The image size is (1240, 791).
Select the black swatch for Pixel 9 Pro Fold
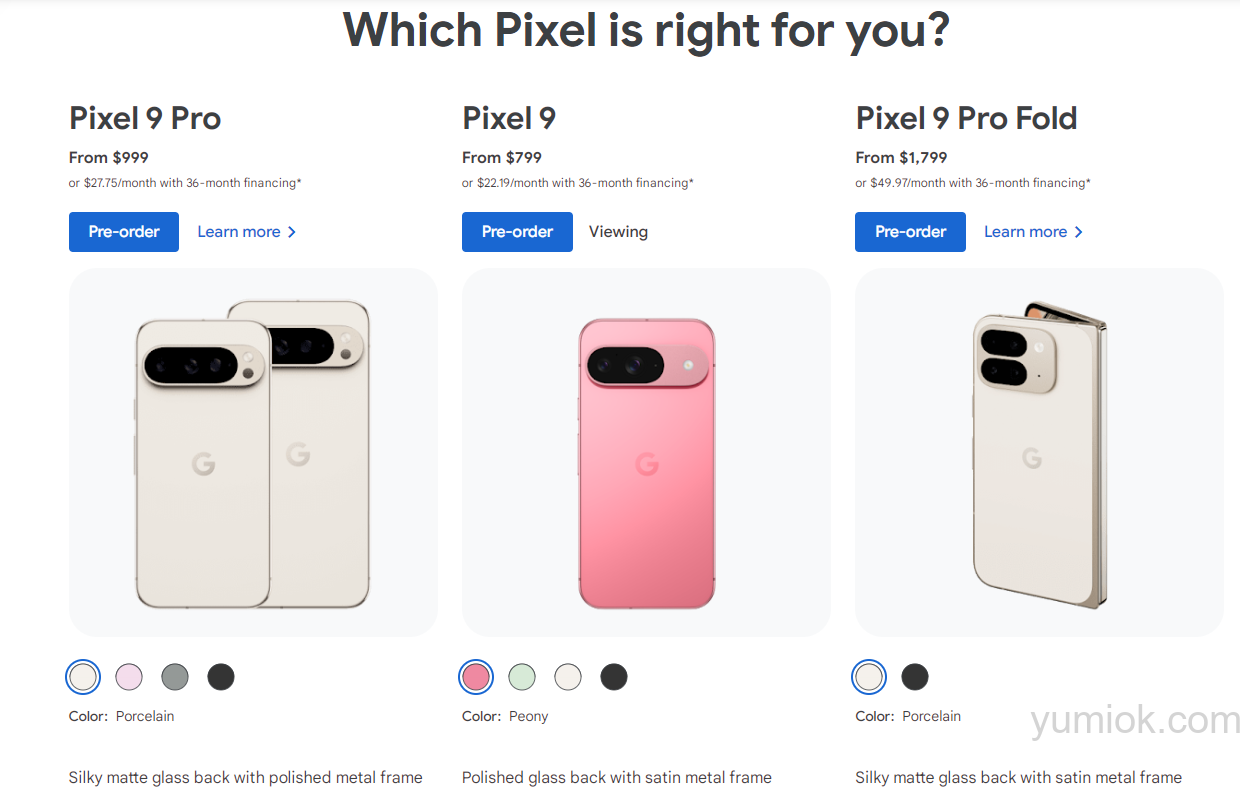click(915, 676)
